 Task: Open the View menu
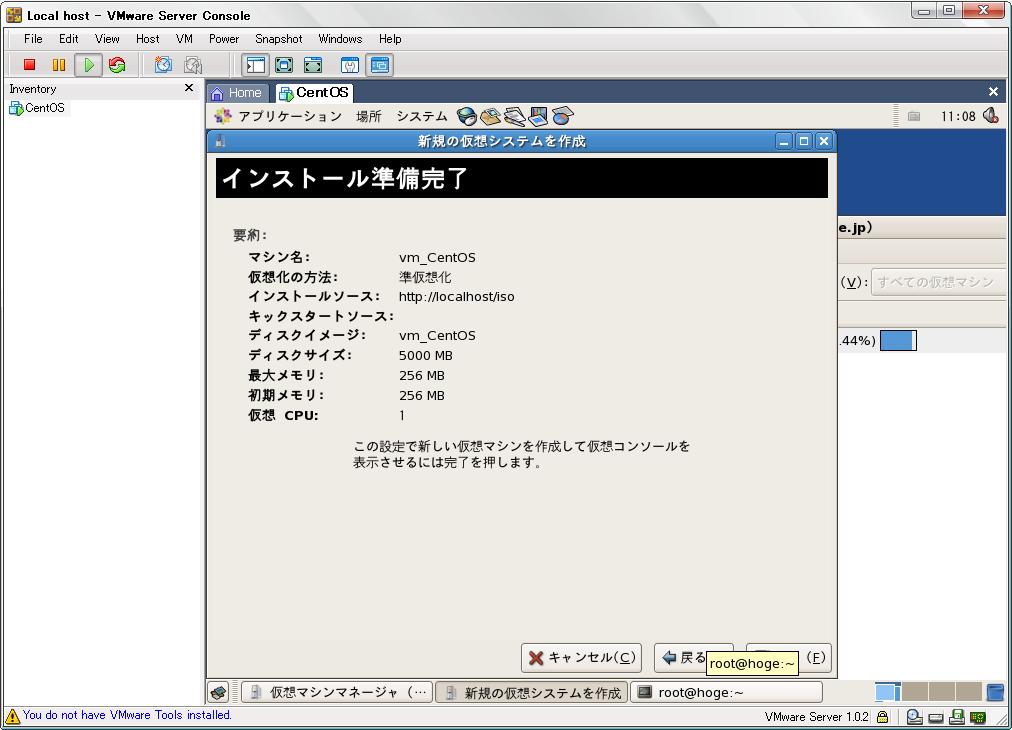[x=107, y=39]
